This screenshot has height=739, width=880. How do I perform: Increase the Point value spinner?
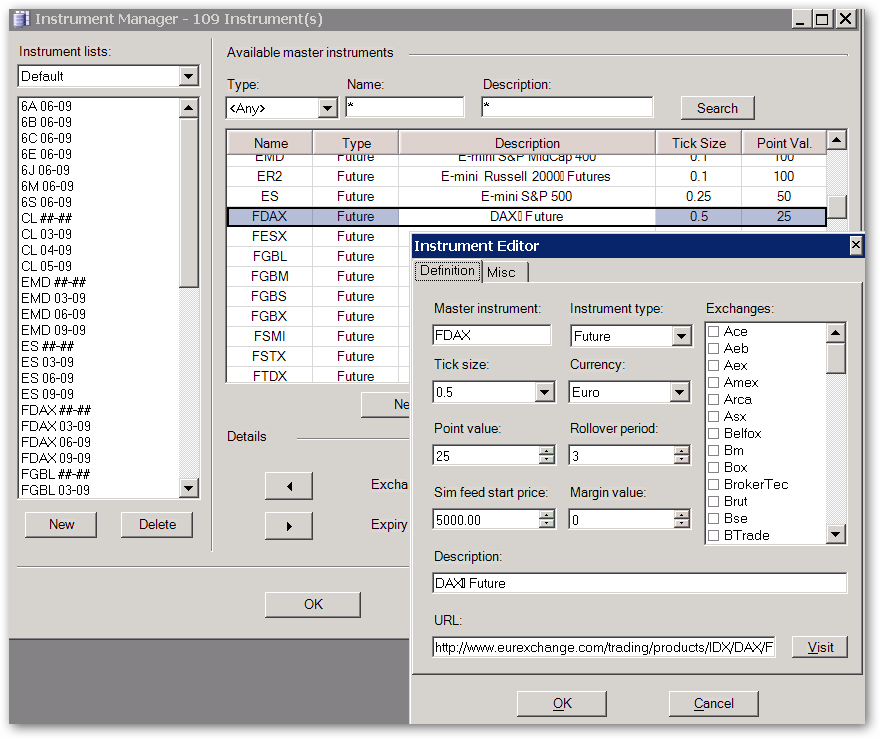(x=546, y=451)
